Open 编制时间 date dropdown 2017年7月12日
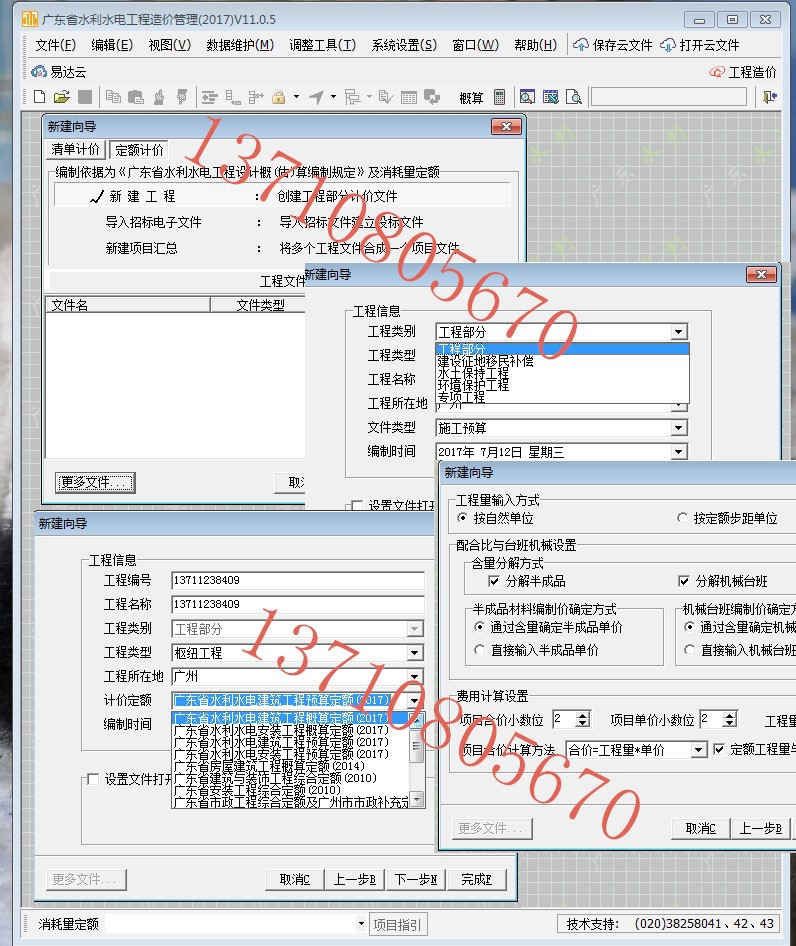 tap(679, 451)
